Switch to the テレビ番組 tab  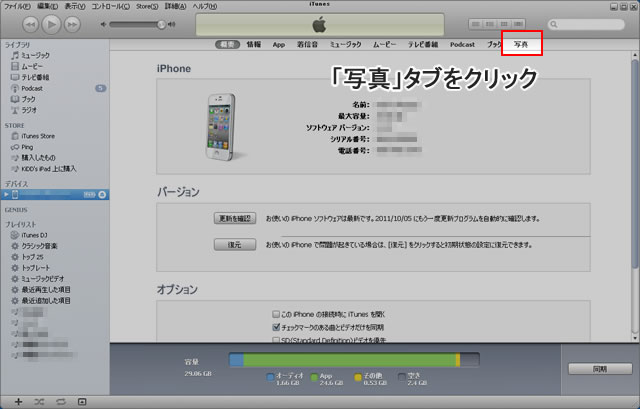(423, 44)
